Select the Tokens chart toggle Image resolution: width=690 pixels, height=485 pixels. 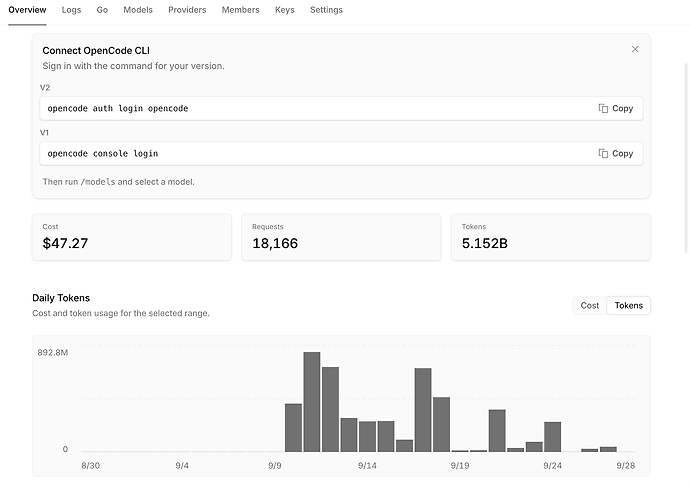628,305
